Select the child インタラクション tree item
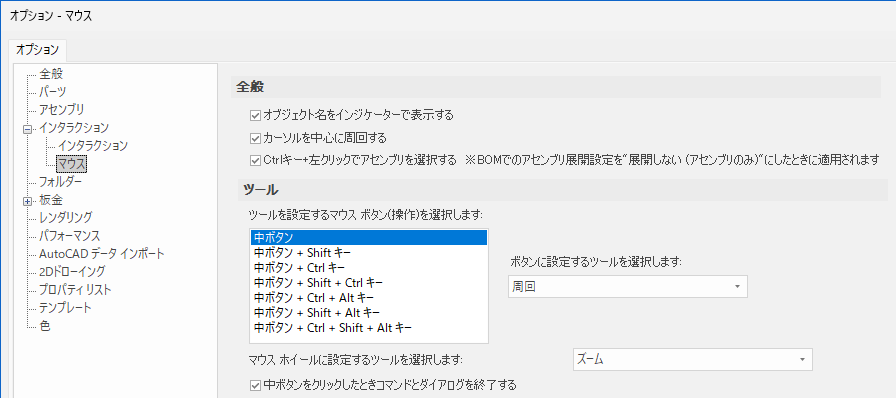The width and height of the screenshot is (896, 398). (x=92, y=146)
